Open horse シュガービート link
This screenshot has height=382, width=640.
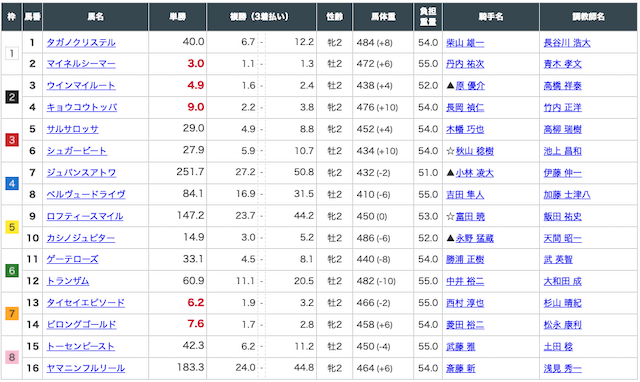pyautogui.click(x=76, y=151)
